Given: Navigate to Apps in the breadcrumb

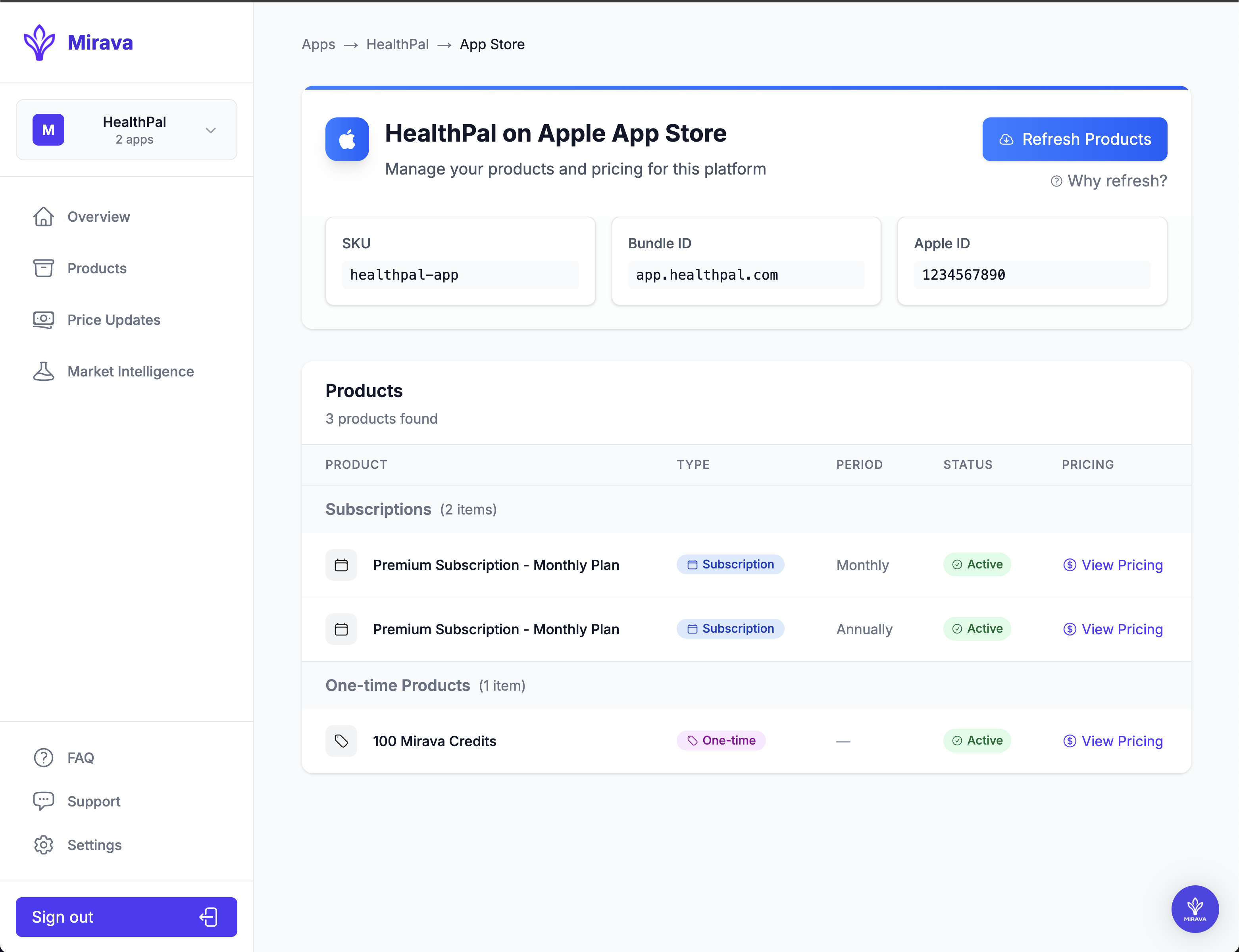Looking at the screenshot, I should click(318, 44).
